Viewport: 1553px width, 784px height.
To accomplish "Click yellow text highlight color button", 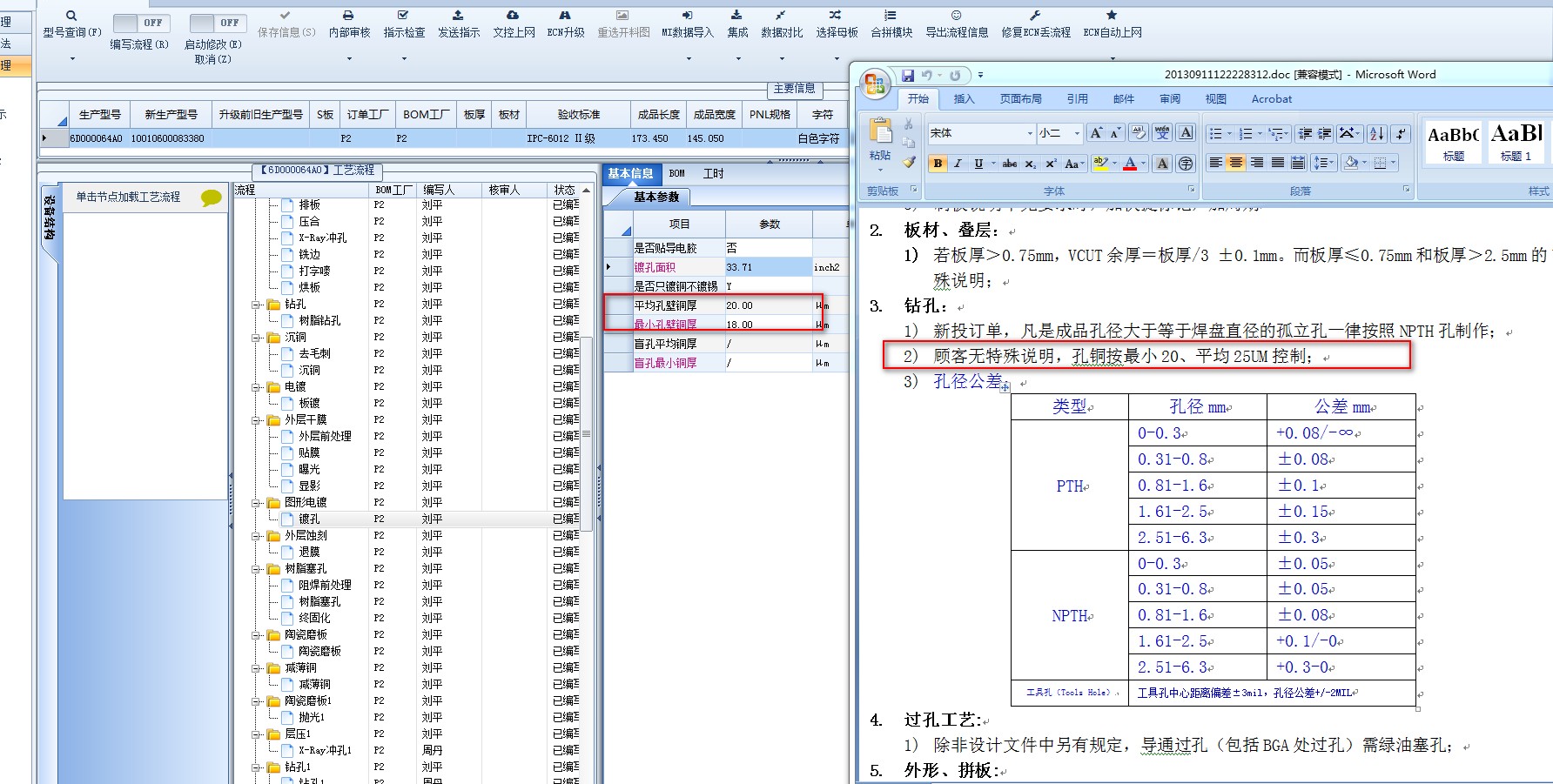I will [x=1100, y=164].
